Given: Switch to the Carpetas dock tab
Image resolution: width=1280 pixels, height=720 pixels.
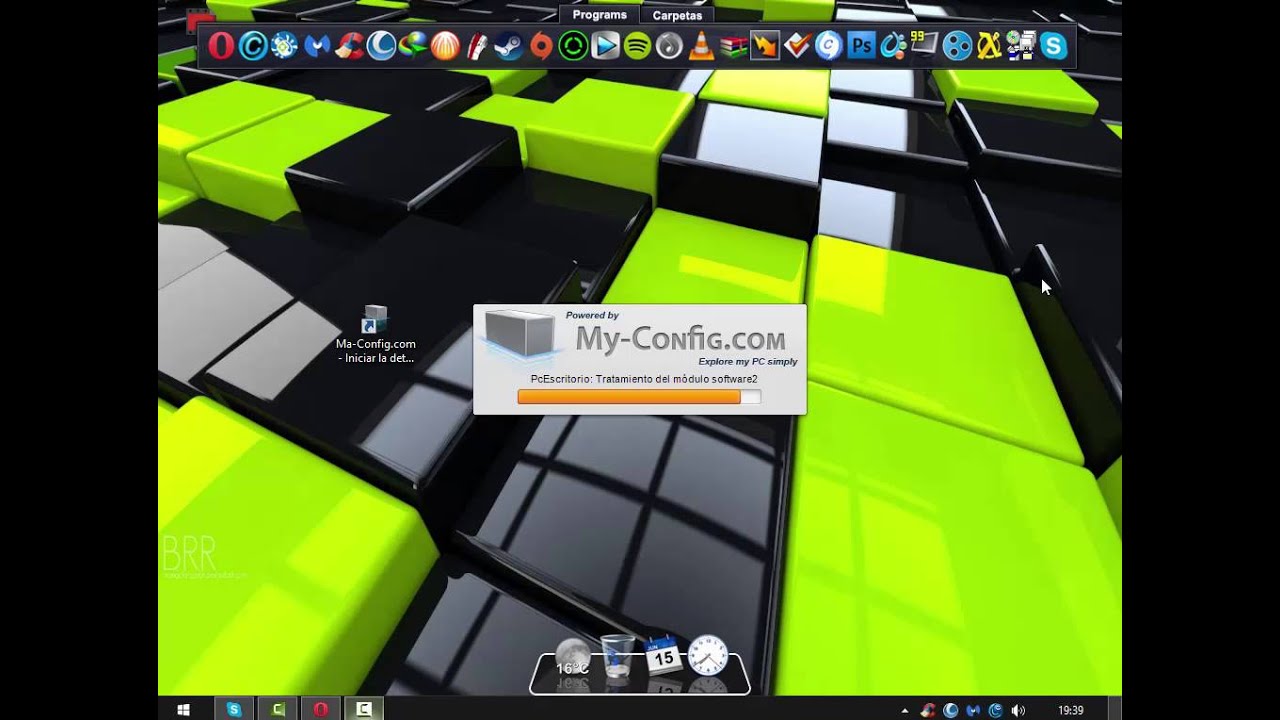Looking at the screenshot, I should point(677,15).
